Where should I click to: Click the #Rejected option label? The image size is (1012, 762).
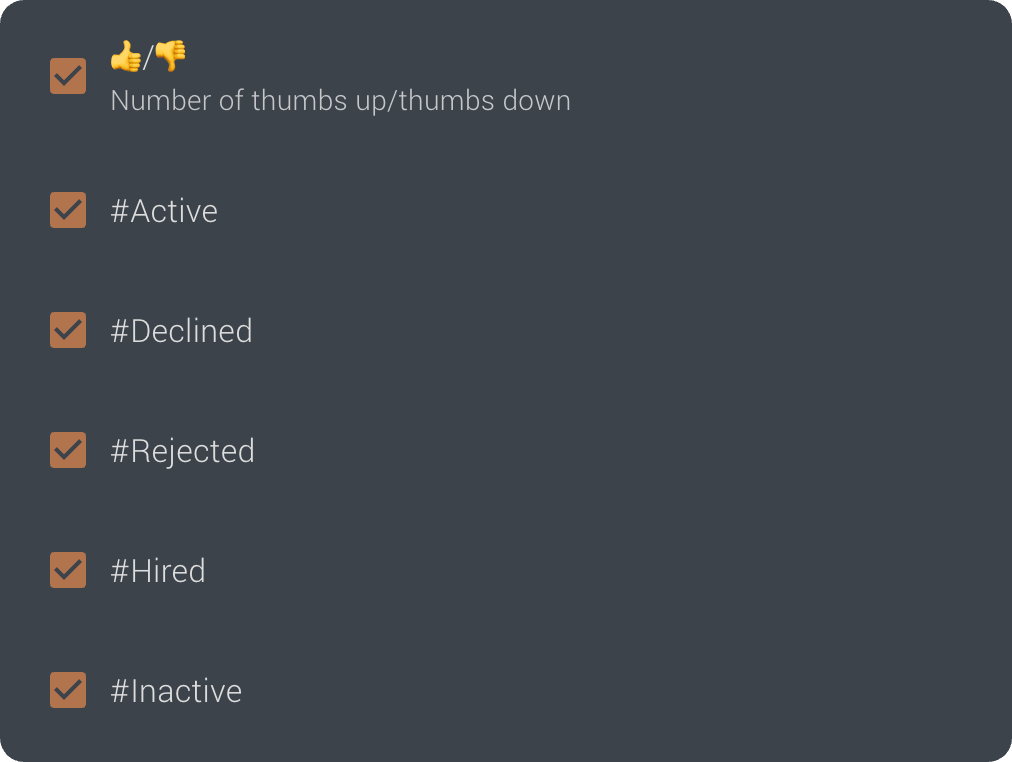pos(182,451)
